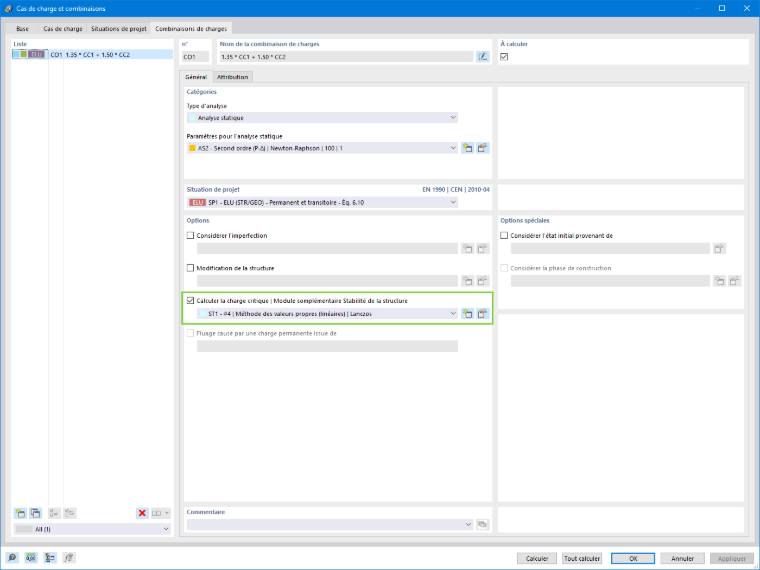The height and width of the screenshot is (570, 760).
Task: Click the combination number field CO1
Action: pyautogui.click(x=196, y=57)
